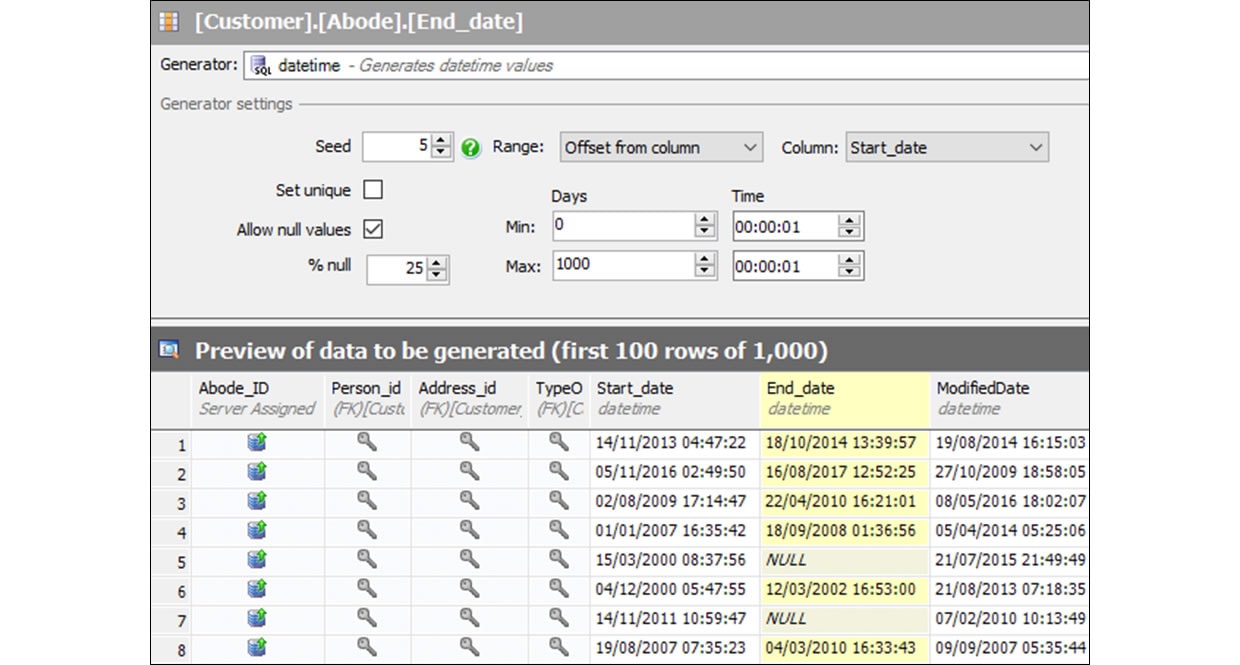1240x665 pixels.
Task: Click the Address_id key icon in row 4
Action: (469, 530)
